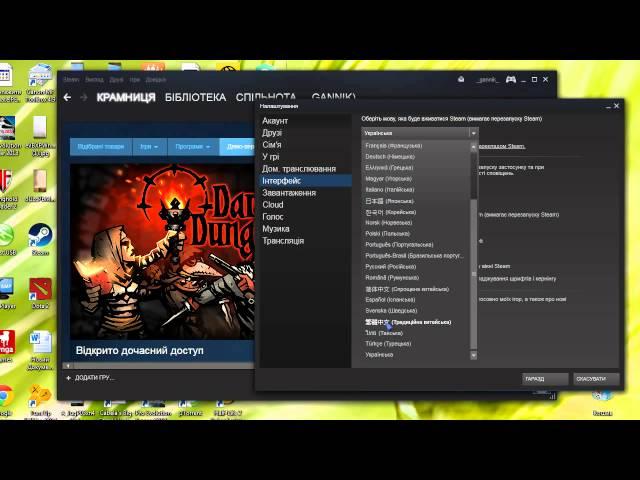Choose Português-Brasil in the language list
Viewport: 640px width, 480px height.
[416, 256]
